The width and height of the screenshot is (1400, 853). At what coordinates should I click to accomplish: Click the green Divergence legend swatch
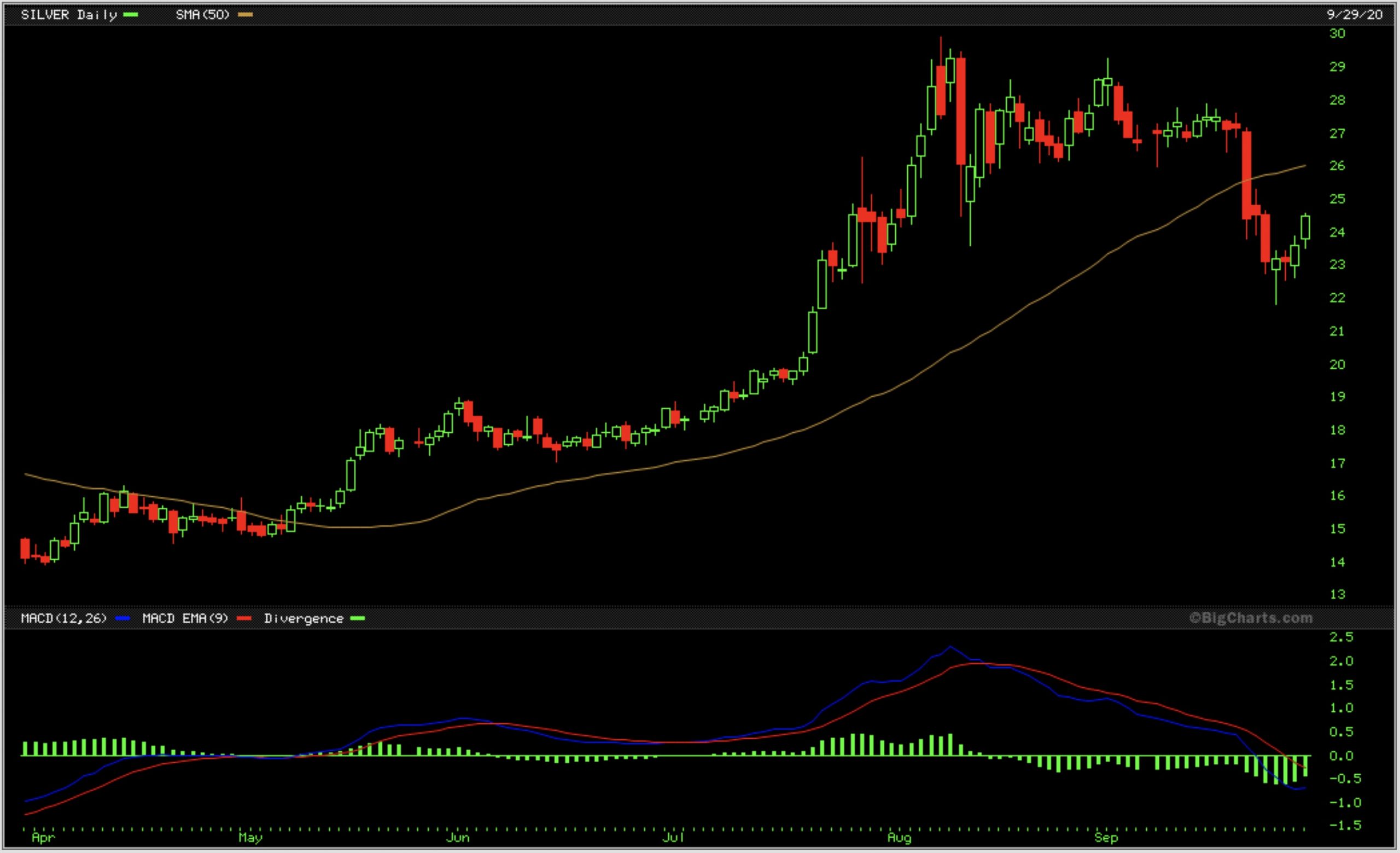(x=358, y=618)
